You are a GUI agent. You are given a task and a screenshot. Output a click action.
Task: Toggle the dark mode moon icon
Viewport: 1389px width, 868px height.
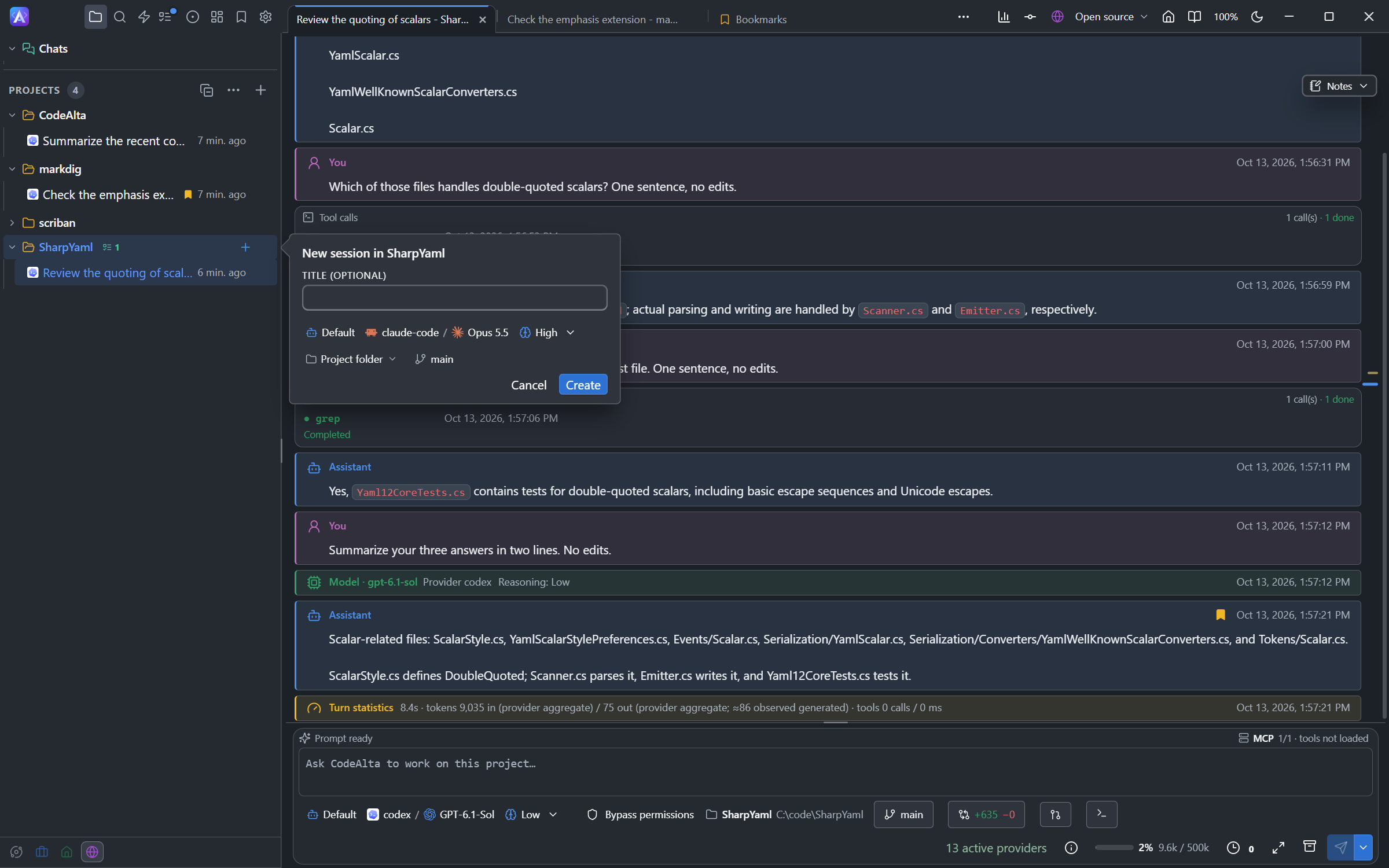[x=1257, y=17]
